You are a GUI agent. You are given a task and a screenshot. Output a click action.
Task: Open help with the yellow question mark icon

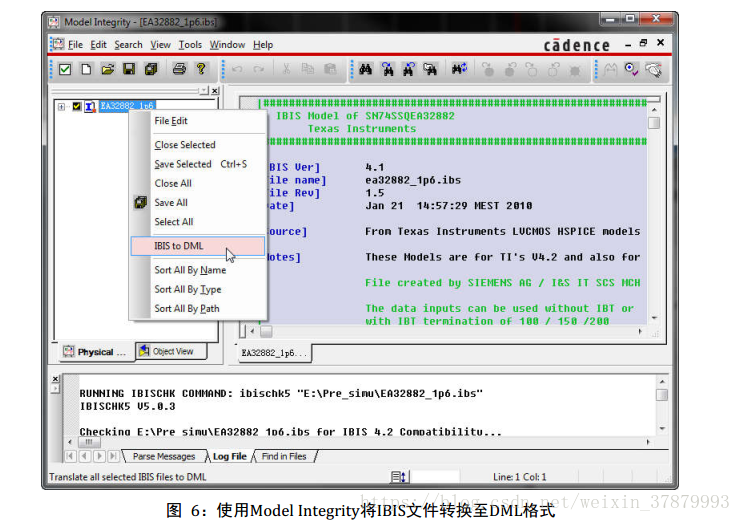tap(201, 69)
